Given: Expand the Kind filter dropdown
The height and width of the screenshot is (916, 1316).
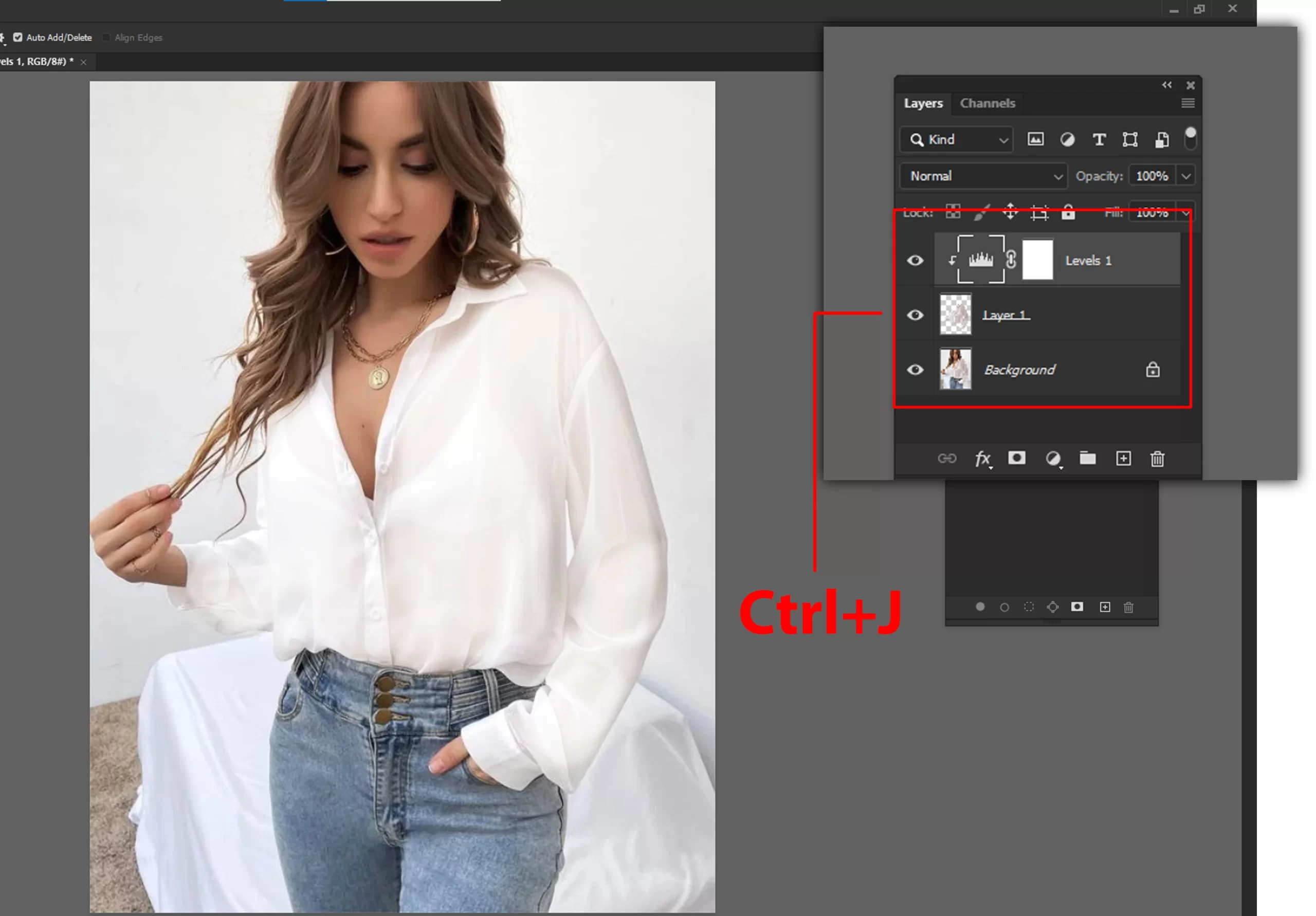Looking at the screenshot, I should coord(957,140).
